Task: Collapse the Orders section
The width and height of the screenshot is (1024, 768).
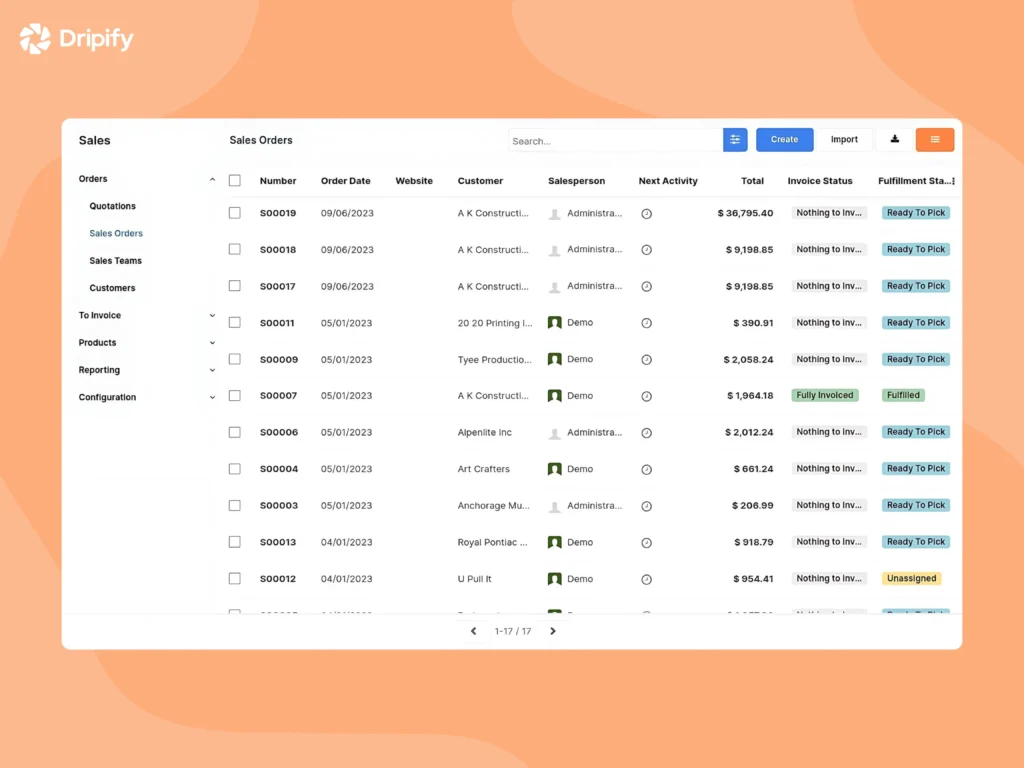Action: [x=211, y=178]
